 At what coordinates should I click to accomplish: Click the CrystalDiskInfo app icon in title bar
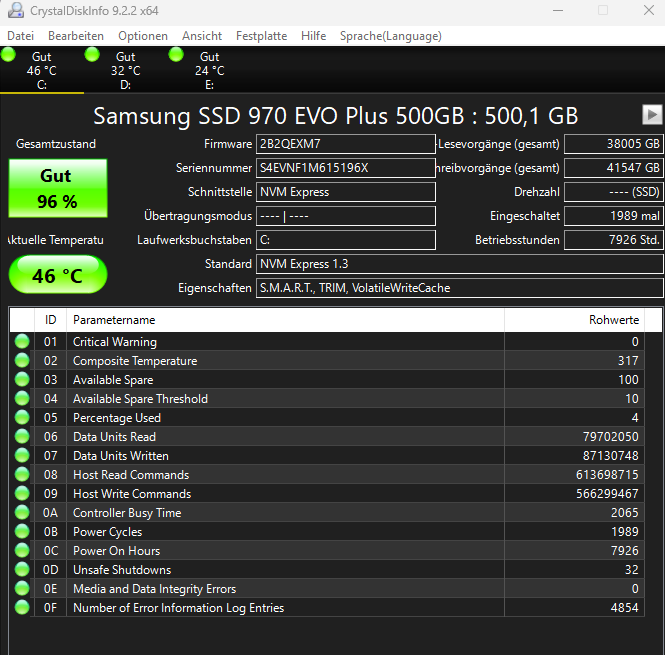click(x=16, y=10)
